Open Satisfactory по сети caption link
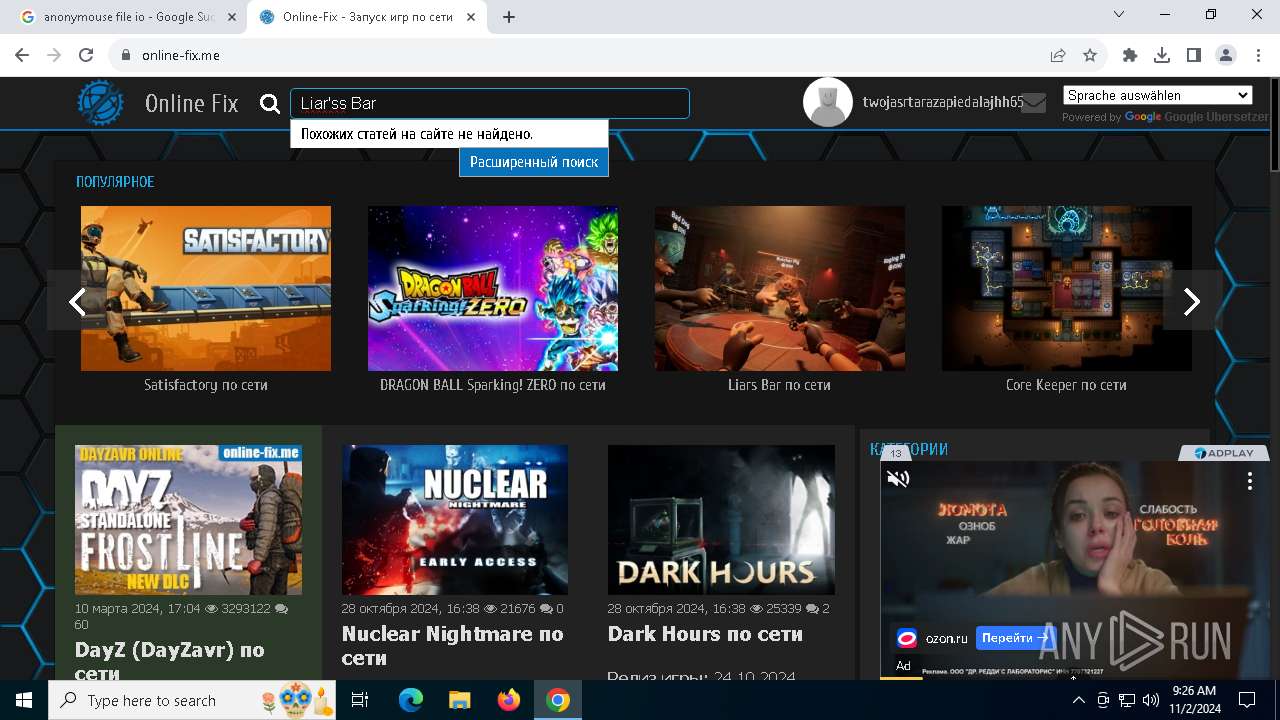This screenshot has width=1280, height=720. click(206, 385)
